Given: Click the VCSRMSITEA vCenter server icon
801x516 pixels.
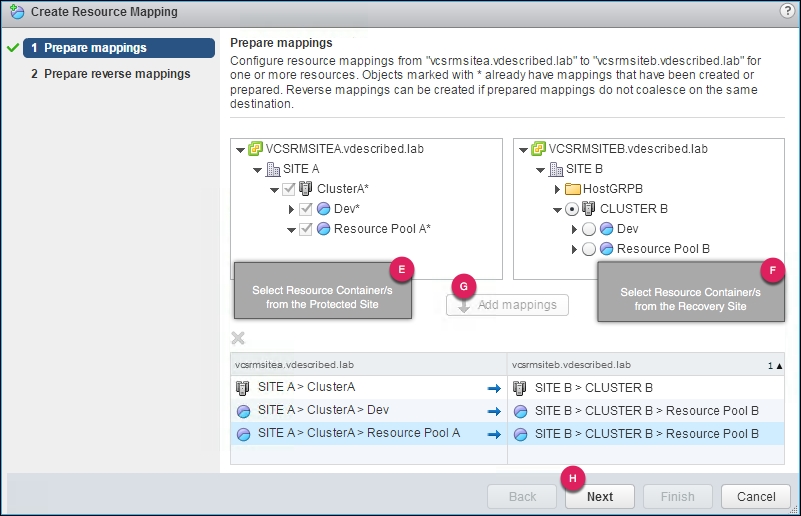Looking at the screenshot, I should (255, 149).
